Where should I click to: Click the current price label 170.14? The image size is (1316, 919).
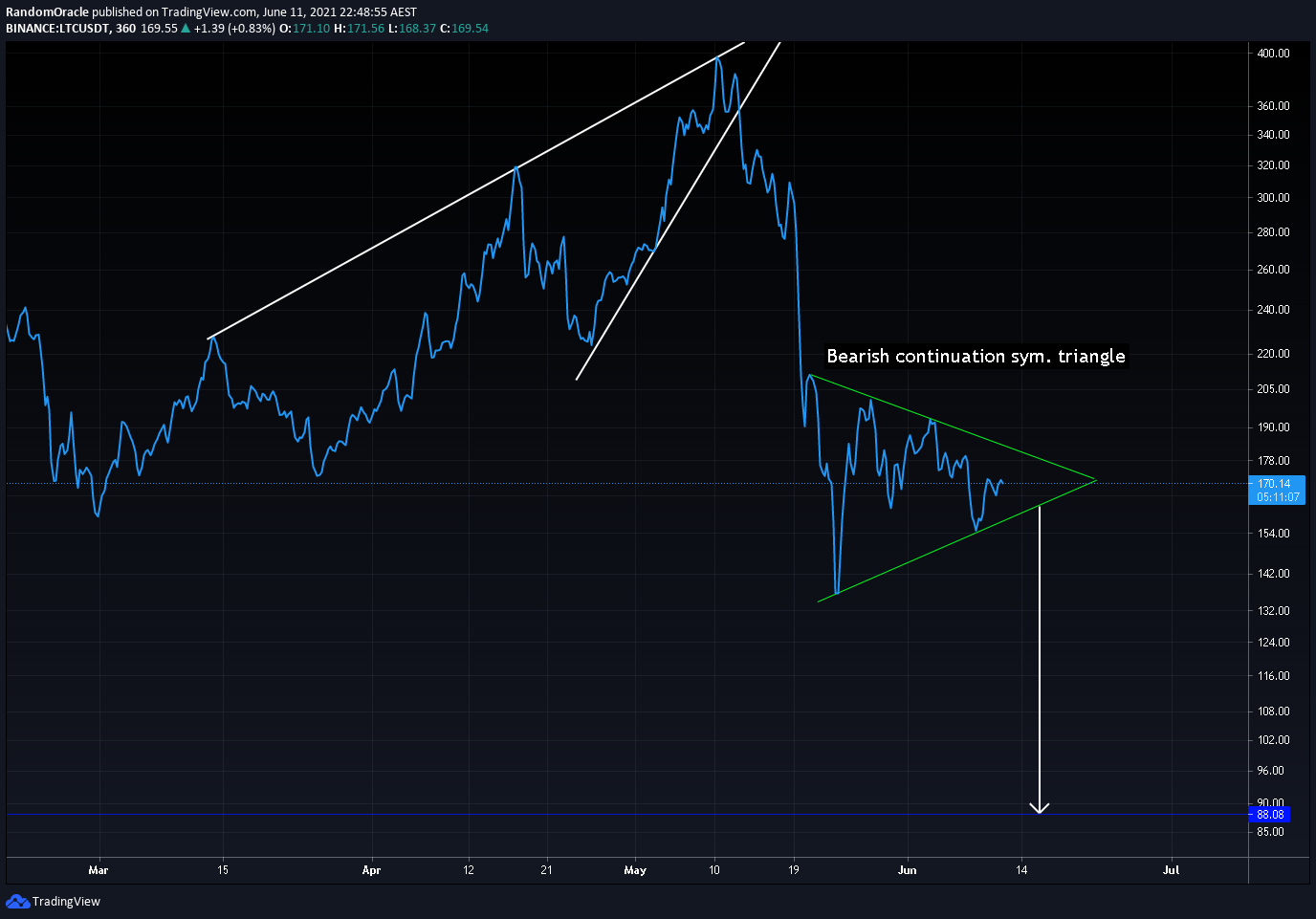[1274, 484]
